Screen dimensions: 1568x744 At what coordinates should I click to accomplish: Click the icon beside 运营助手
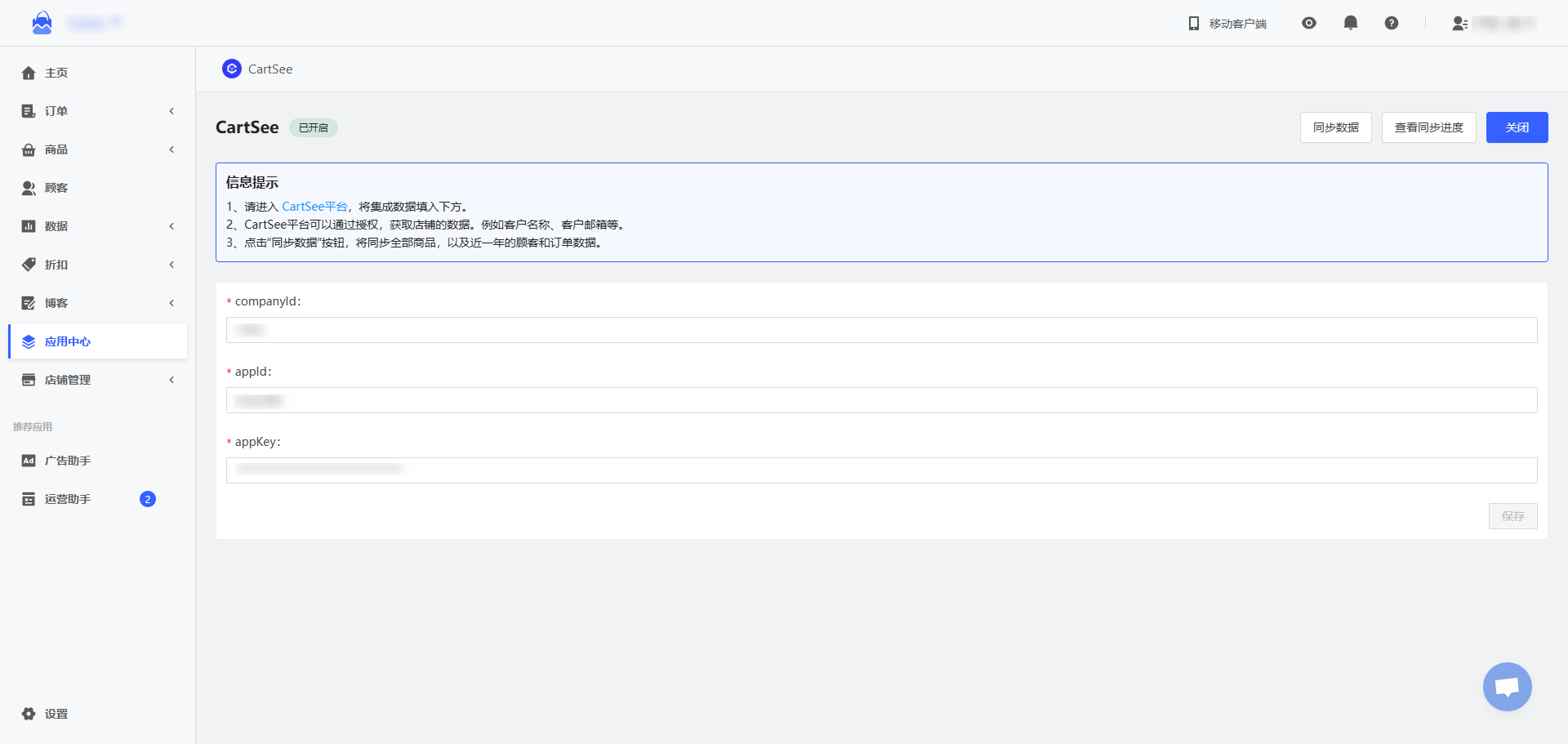pos(29,499)
